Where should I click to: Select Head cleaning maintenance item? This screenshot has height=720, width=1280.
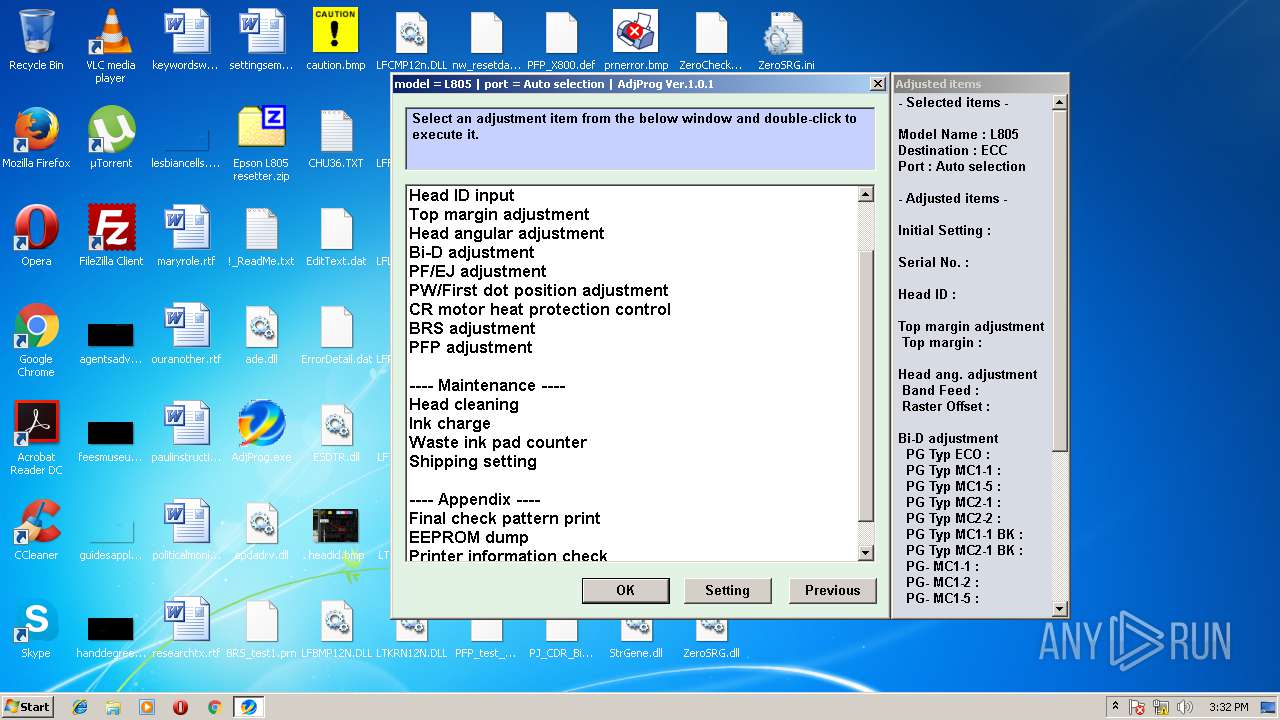(464, 404)
